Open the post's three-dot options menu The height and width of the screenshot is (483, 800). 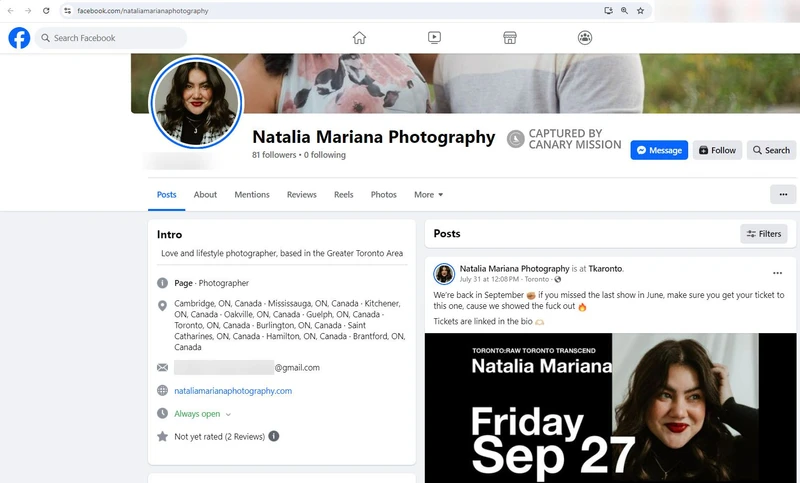pyautogui.click(x=777, y=273)
